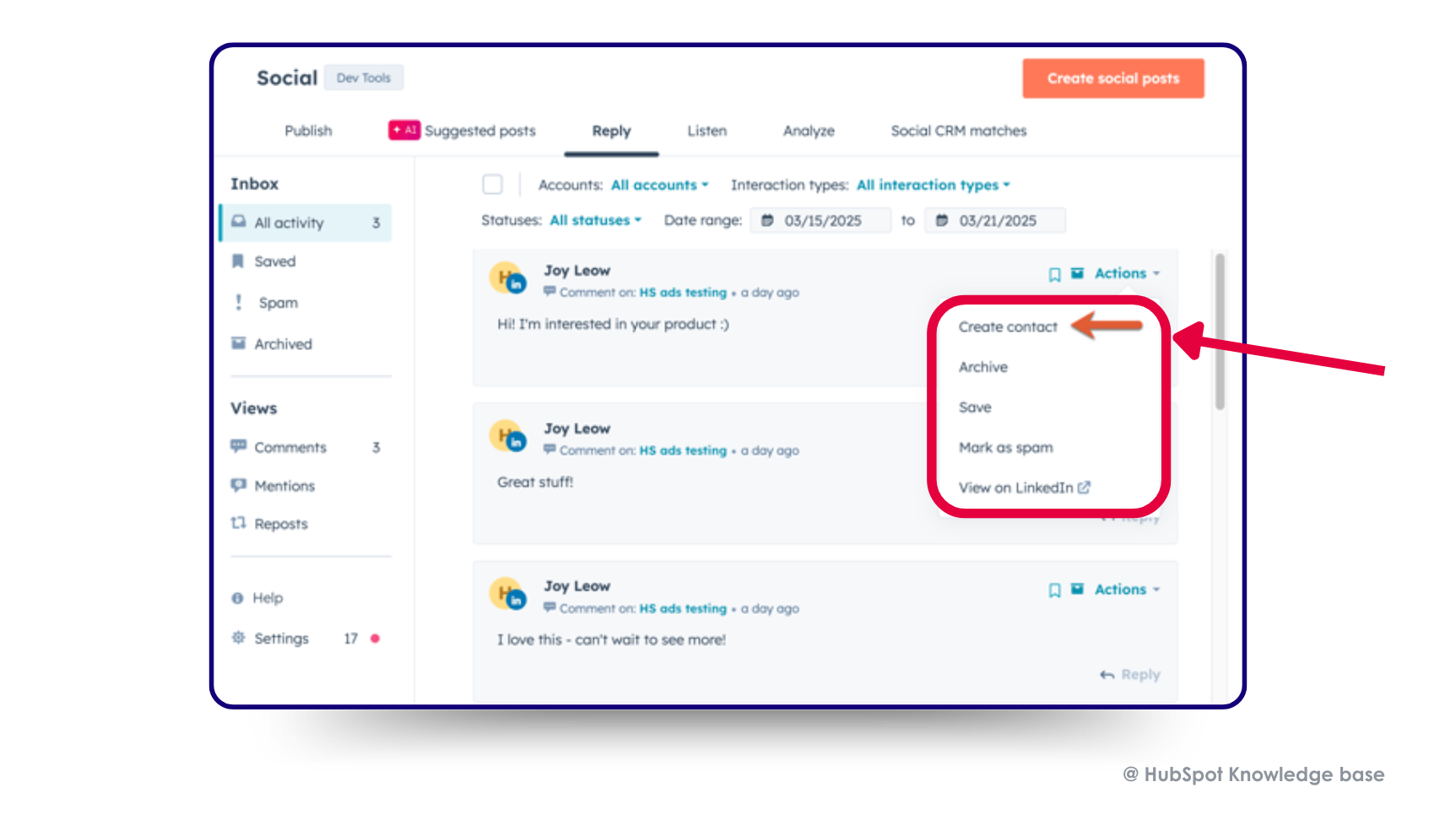
Task: Open HS ads testing link on 'Great stuff!' comment
Action: click(683, 450)
